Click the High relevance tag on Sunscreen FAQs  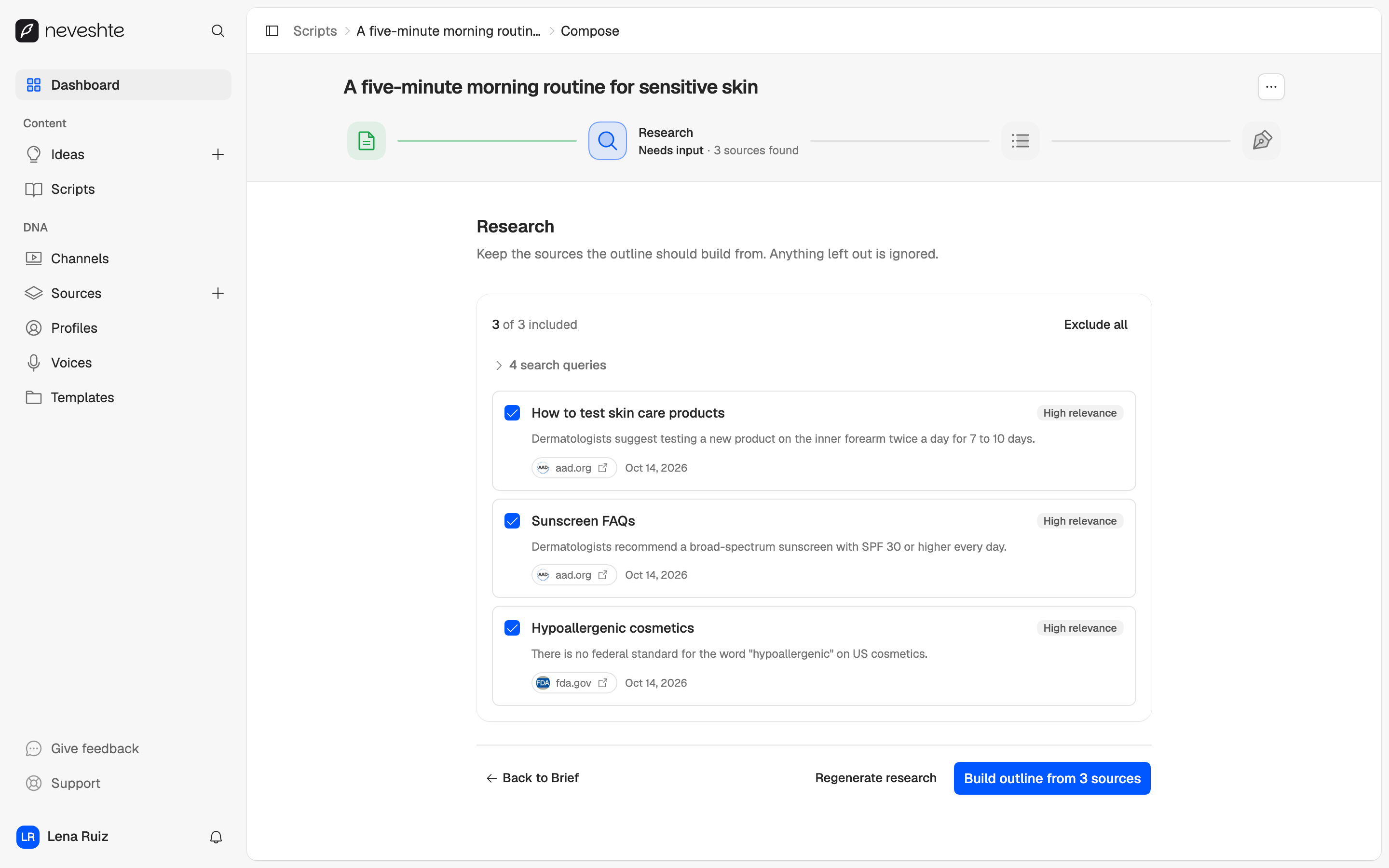click(x=1080, y=521)
